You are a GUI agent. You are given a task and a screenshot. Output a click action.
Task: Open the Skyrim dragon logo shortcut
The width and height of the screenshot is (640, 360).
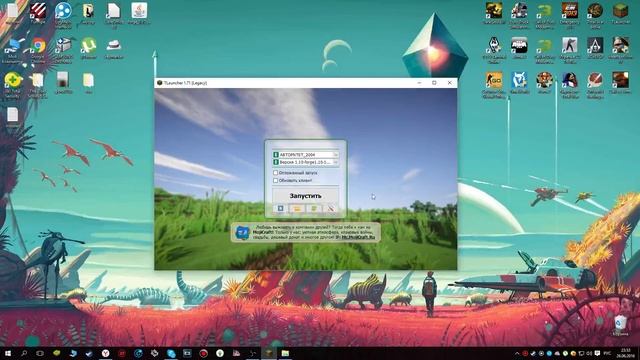click(x=494, y=46)
